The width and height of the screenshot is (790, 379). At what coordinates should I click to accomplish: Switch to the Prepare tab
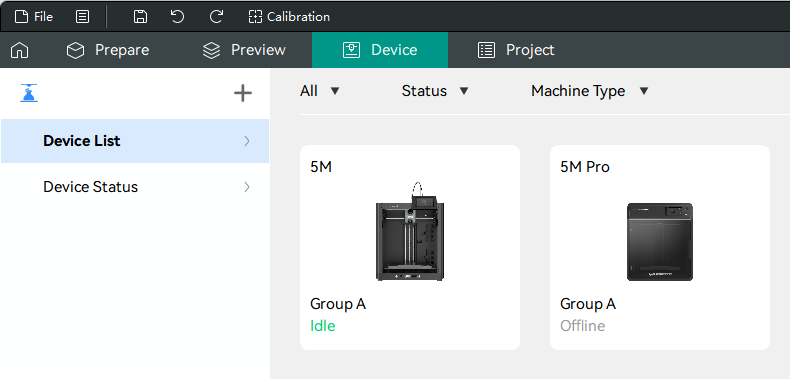(108, 50)
